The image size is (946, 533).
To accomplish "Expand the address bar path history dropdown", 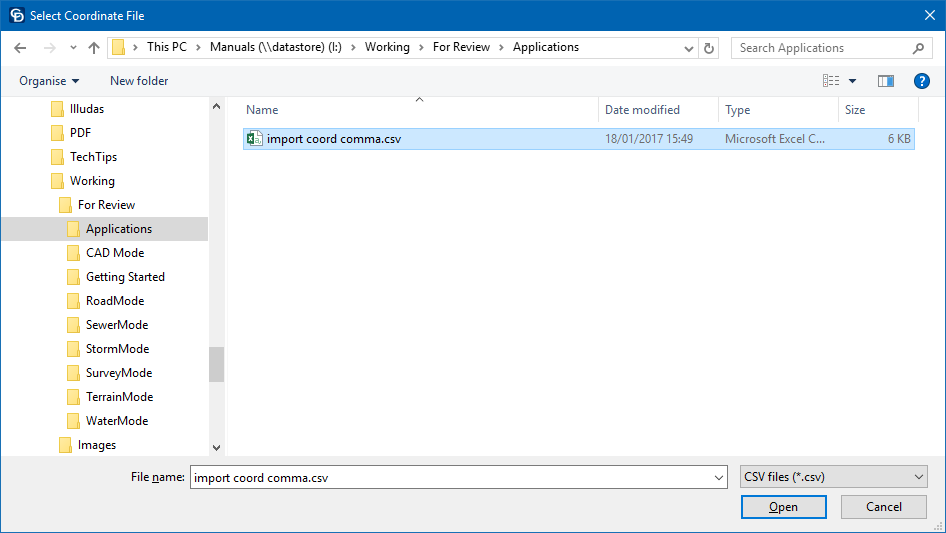I will click(689, 48).
